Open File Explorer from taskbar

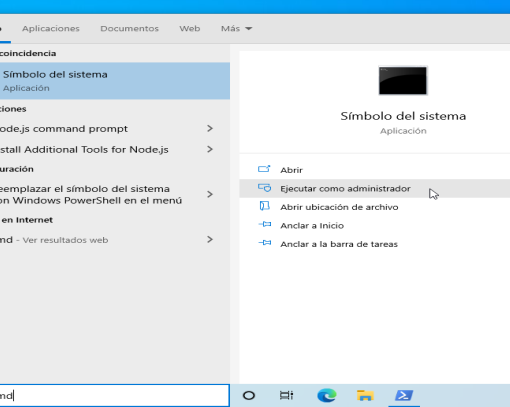(x=365, y=396)
